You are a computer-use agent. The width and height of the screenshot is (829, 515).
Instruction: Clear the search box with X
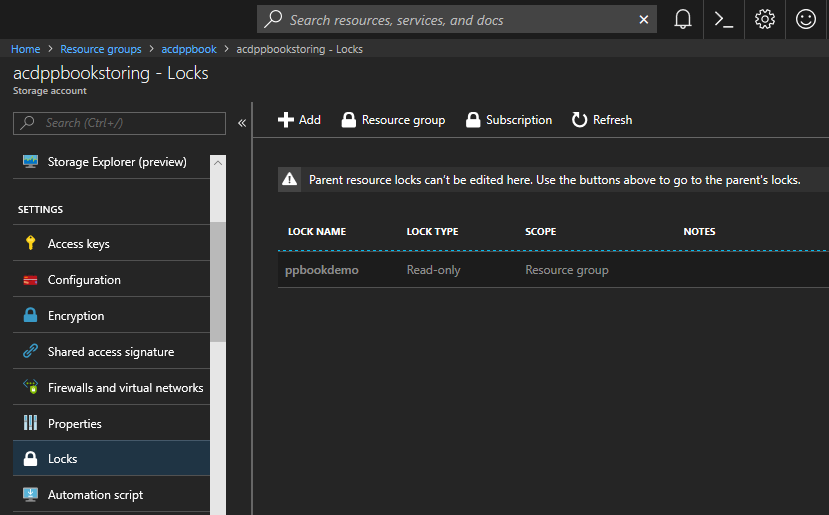[643, 20]
